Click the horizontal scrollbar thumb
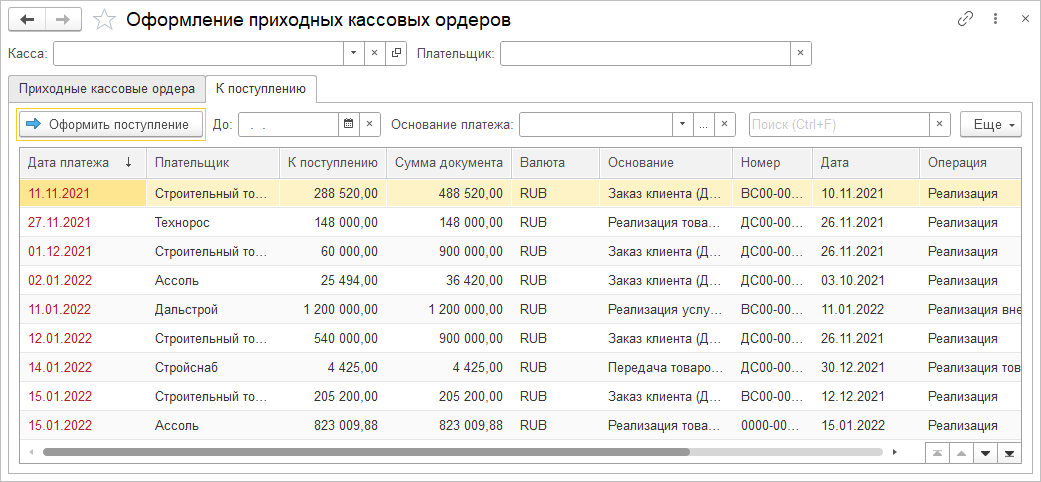Image resolution: width=1041 pixels, height=482 pixels. (x=366, y=452)
